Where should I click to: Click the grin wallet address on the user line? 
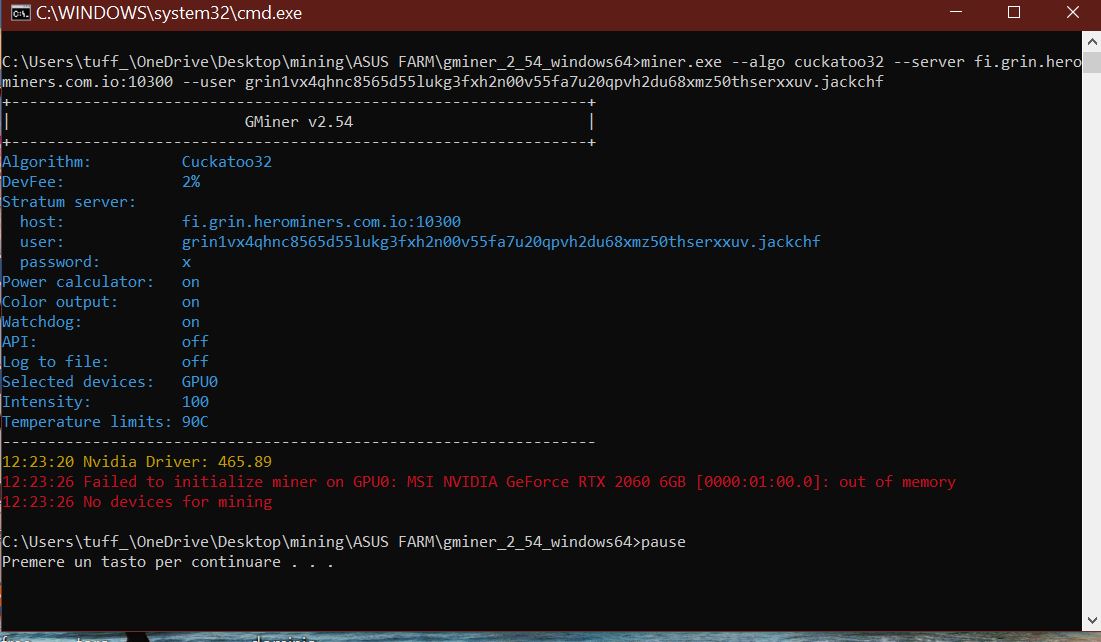pos(501,242)
